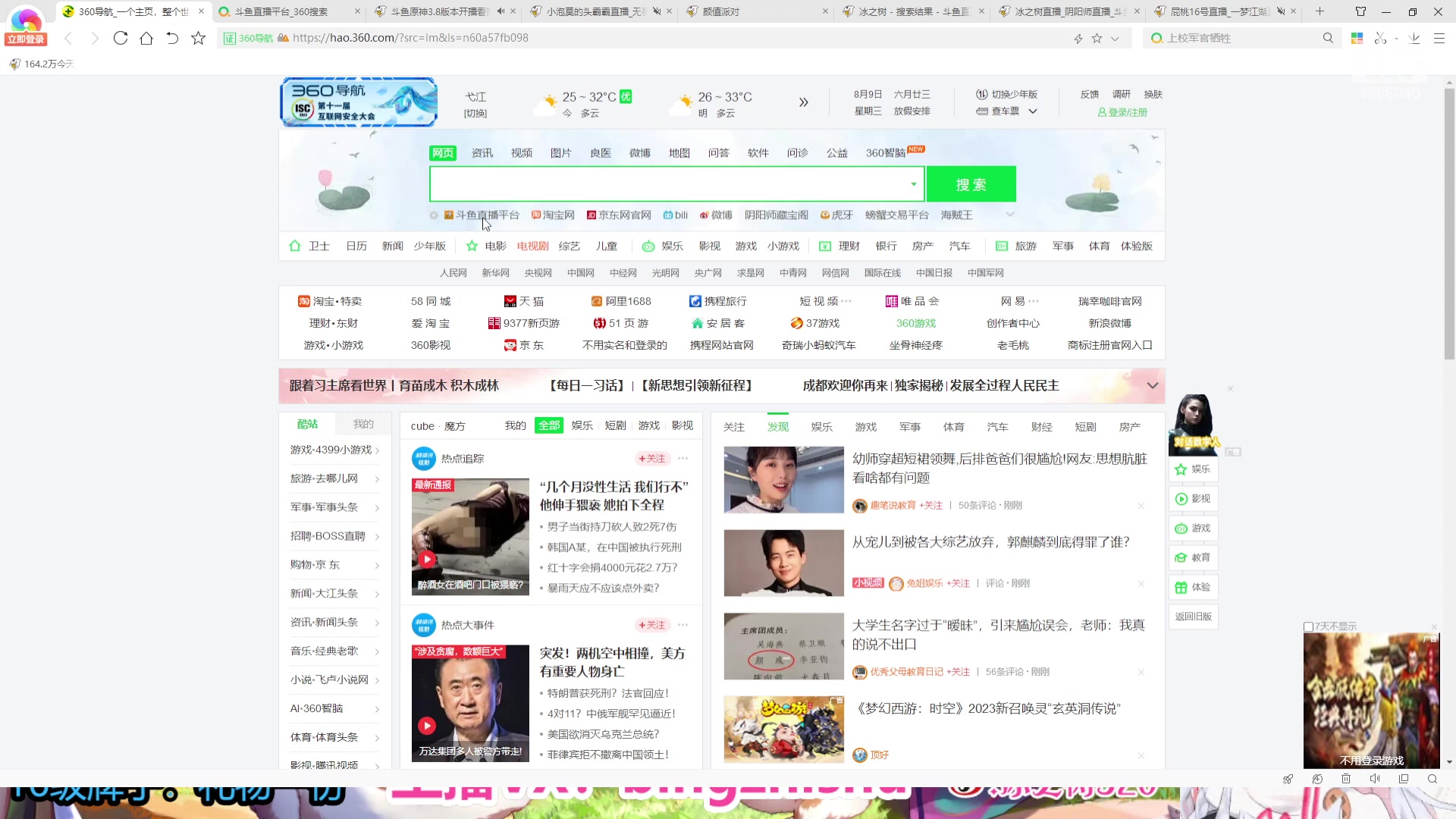Open the 360导航 ISC logo banner

tap(359, 102)
